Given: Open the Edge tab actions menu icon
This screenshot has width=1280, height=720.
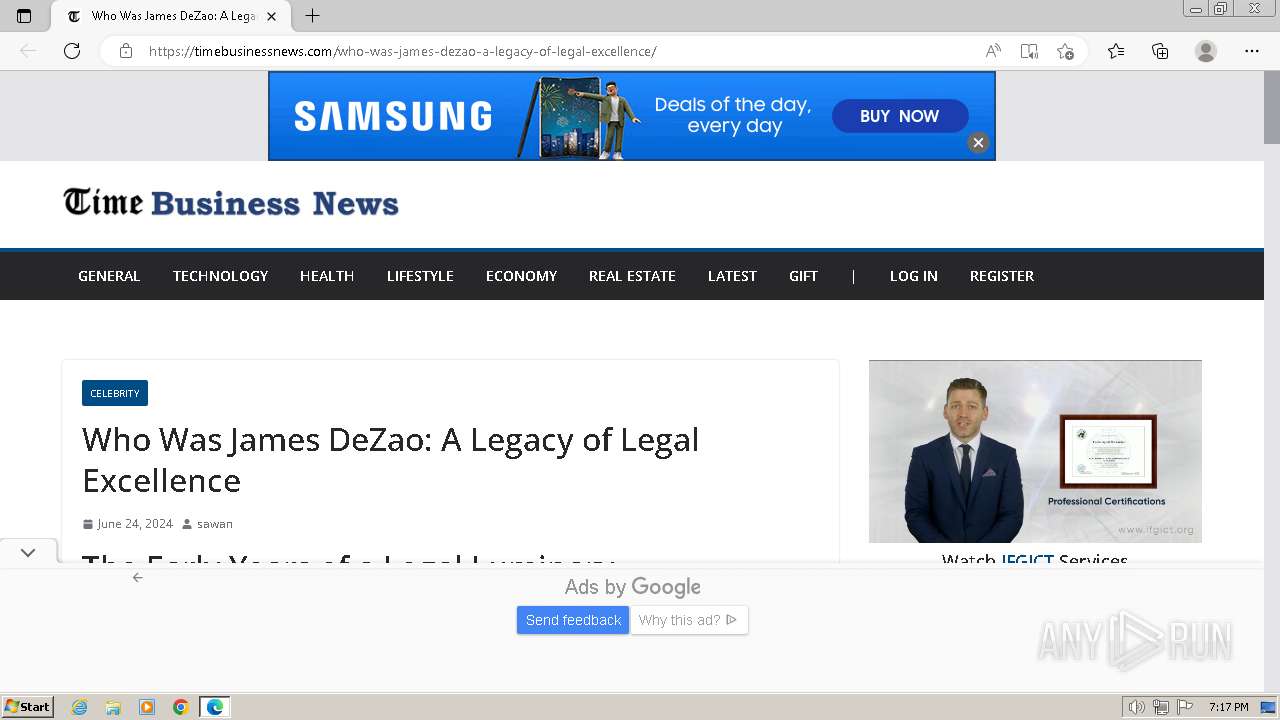Looking at the screenshot, I should (24, 16).
